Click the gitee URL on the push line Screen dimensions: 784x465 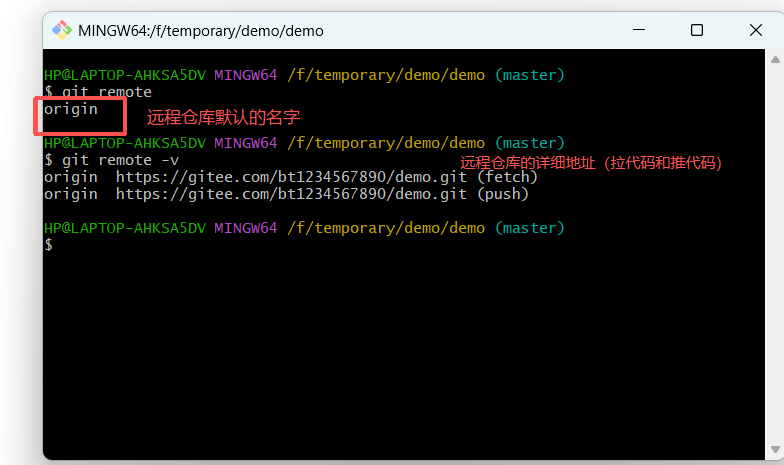click(291, 194)
